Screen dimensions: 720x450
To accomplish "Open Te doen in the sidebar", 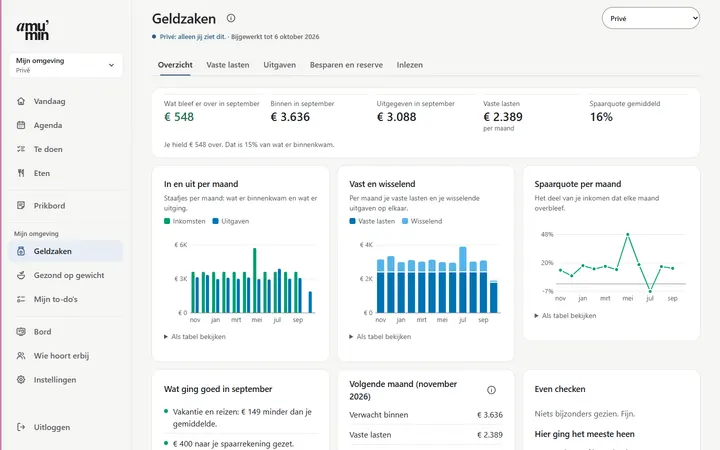I will [x=66, y=149].
